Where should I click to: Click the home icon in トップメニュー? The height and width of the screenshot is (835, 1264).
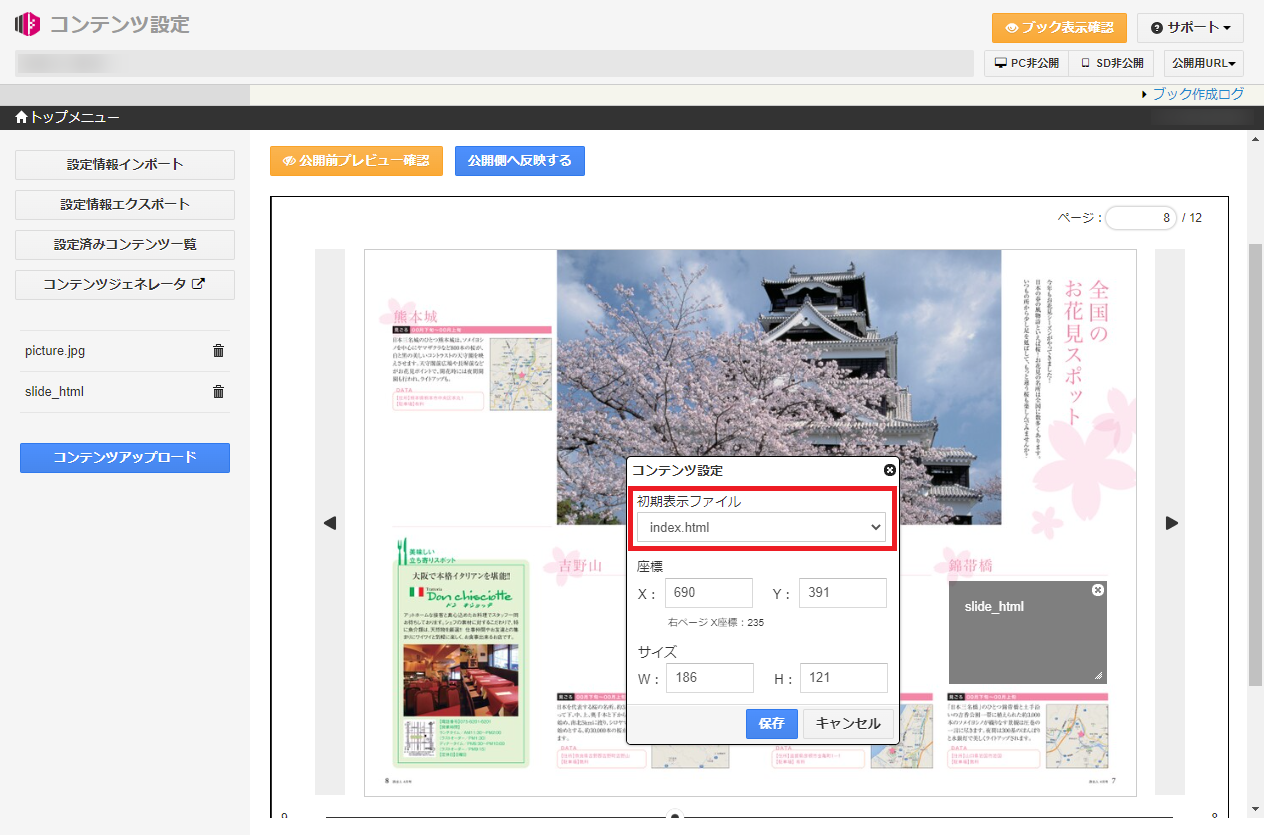(21, 118)
